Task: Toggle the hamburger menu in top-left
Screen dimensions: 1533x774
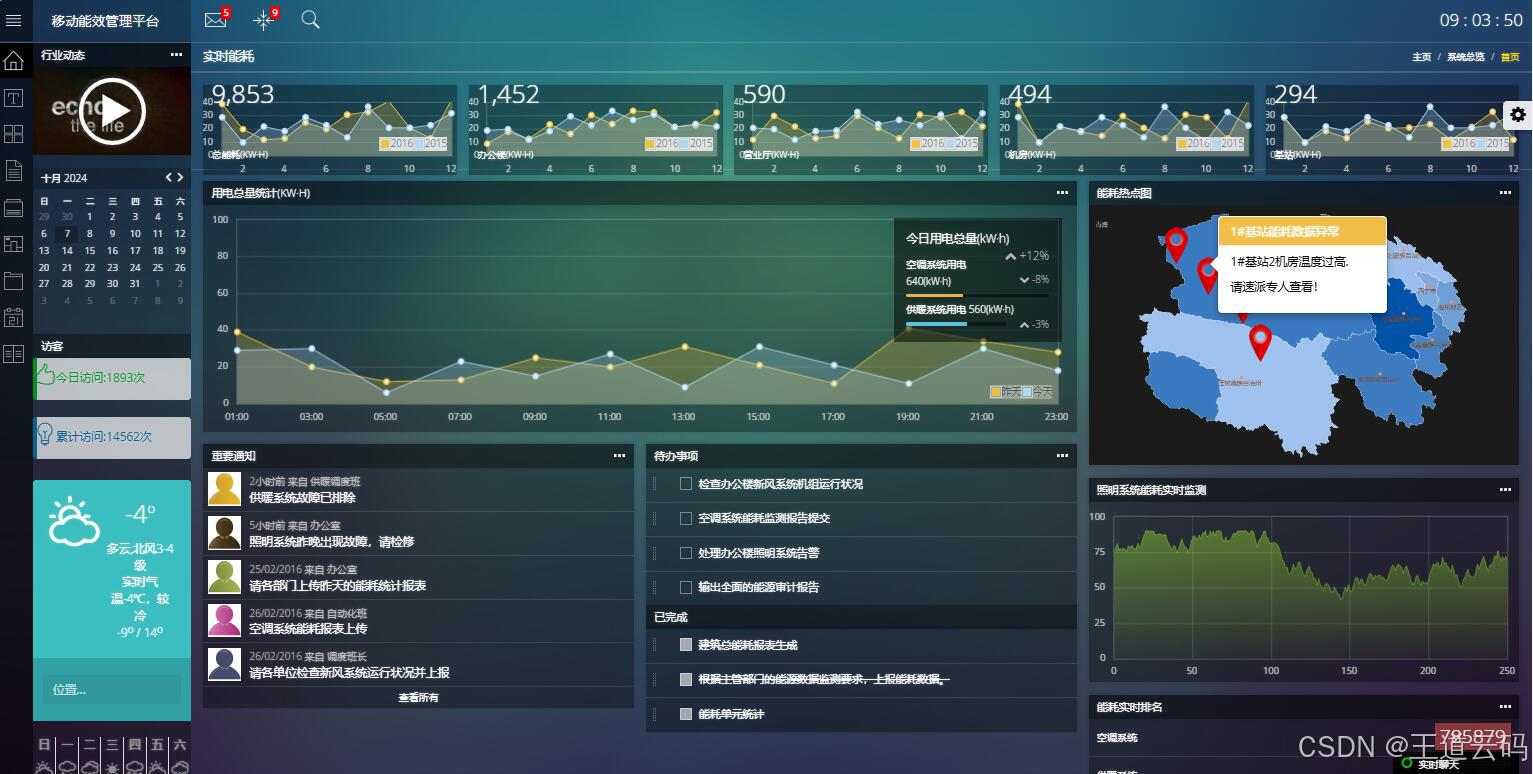Action: tap(14, 20)
